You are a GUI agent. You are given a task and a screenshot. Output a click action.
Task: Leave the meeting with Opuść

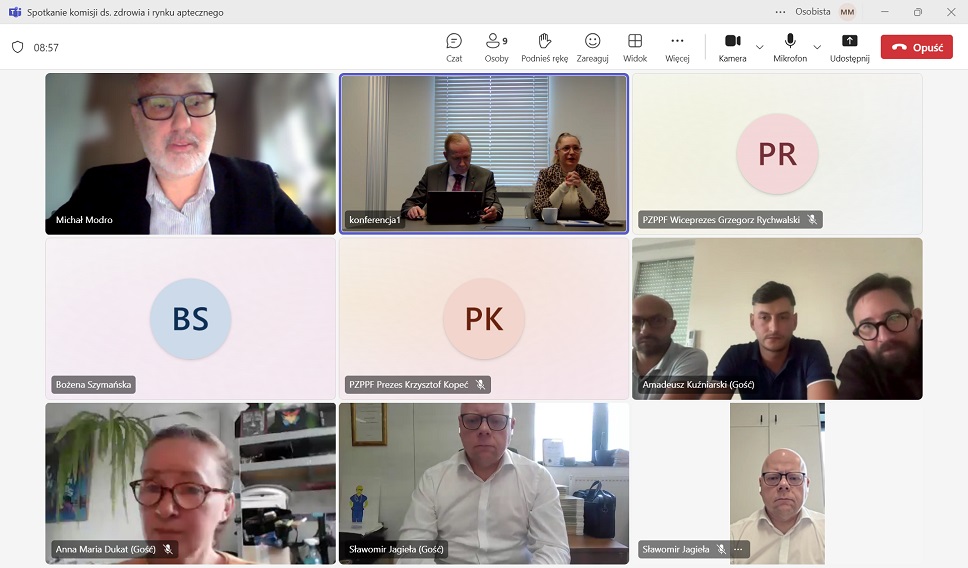coord(916,47)
